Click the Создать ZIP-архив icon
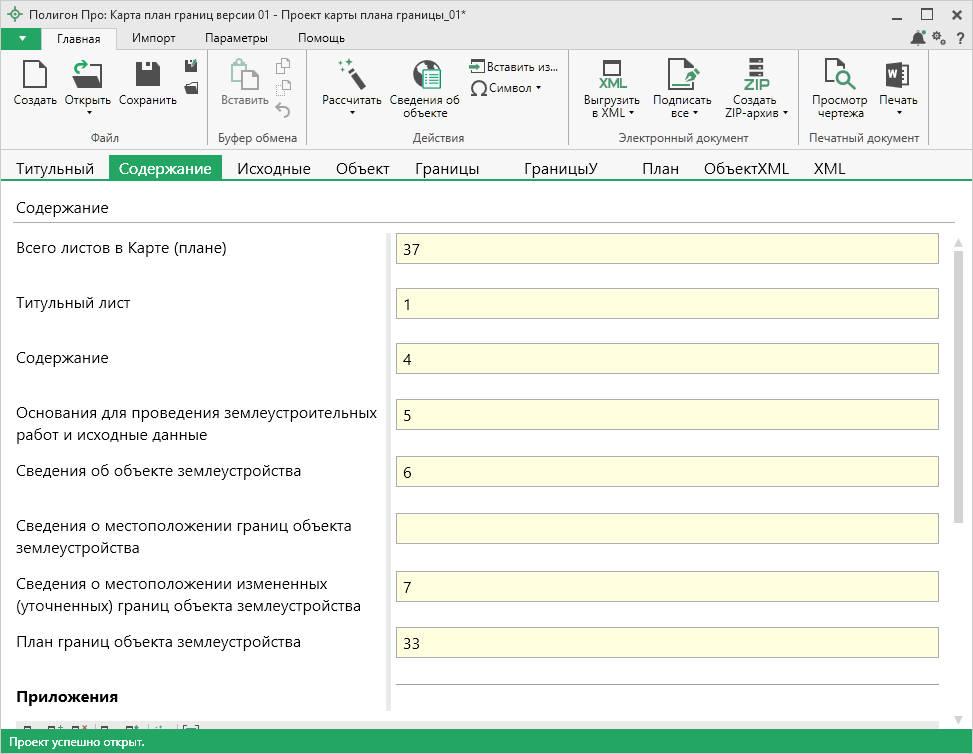The width and height of the screenshot is (973, 754). [x=756, y=75]
